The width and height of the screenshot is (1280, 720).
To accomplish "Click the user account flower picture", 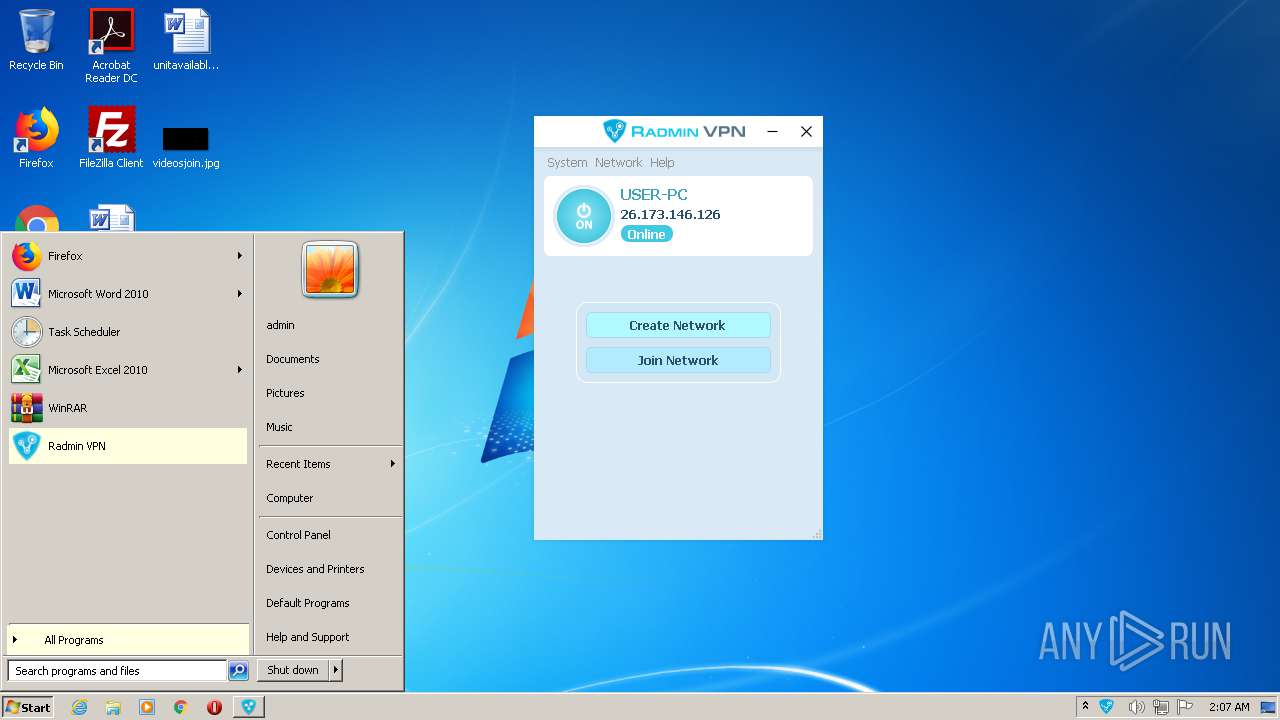I will click(330, 270).
